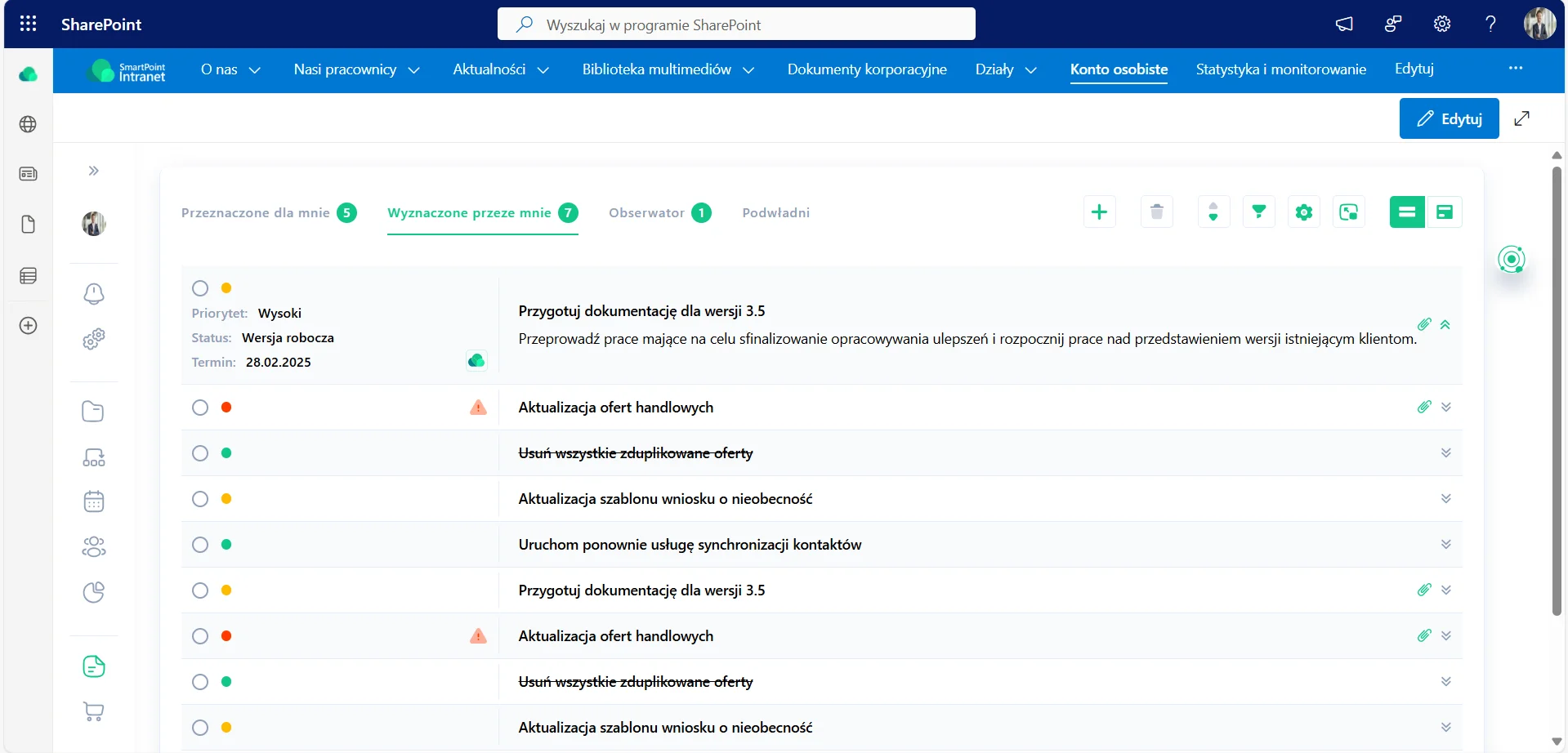Click the SmartPoint Intranet logo
1568x753 pixels.
[x=128, y=71]
